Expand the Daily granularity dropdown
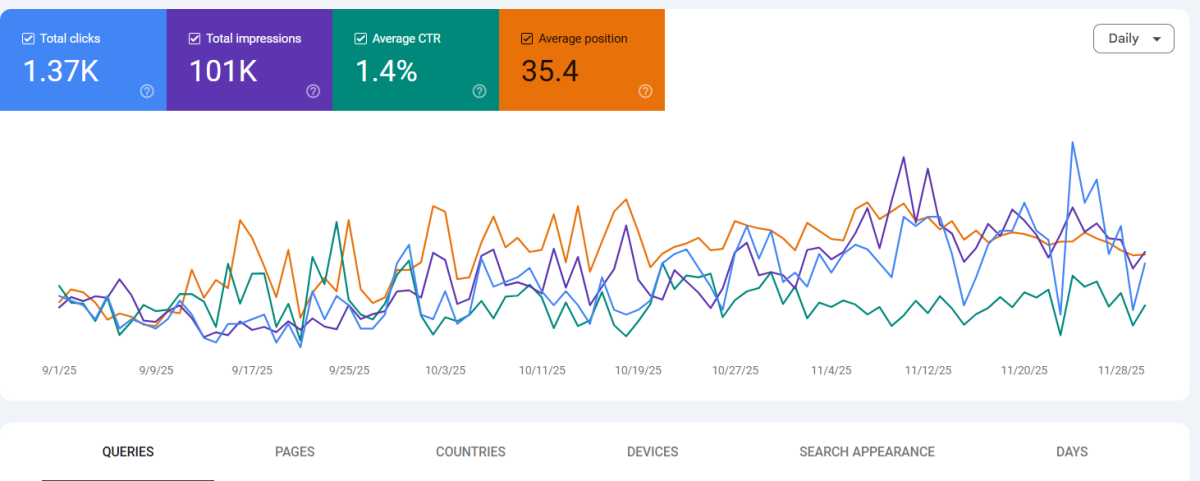This screenshot has width=1200, height=481. tap(1133, 39)
